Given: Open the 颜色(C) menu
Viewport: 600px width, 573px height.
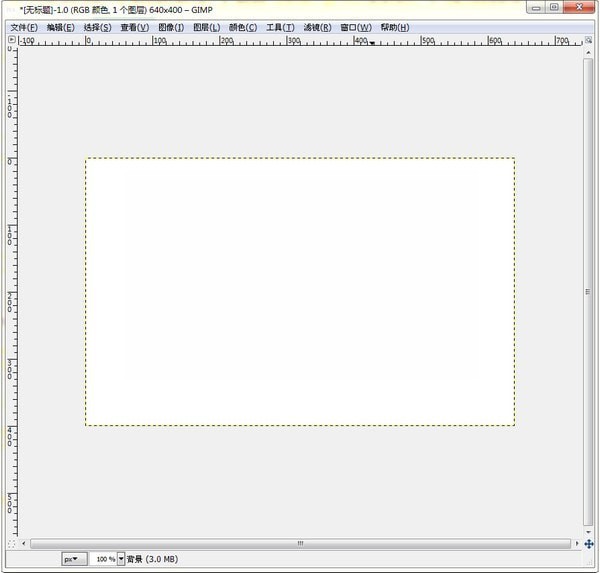Looking at the screenshot, I should point(243,28).
